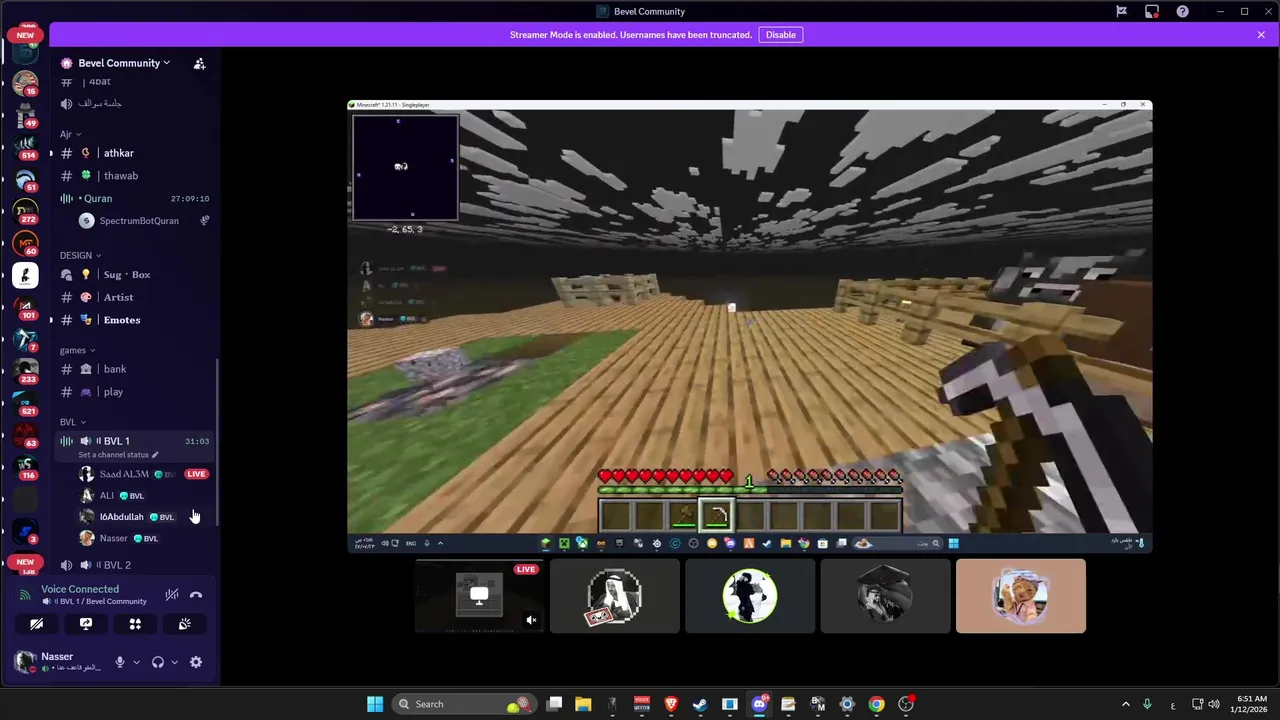This screenshot has height=720, width=1280.
Task: Collapse the games category
Action: pos(77,350)
